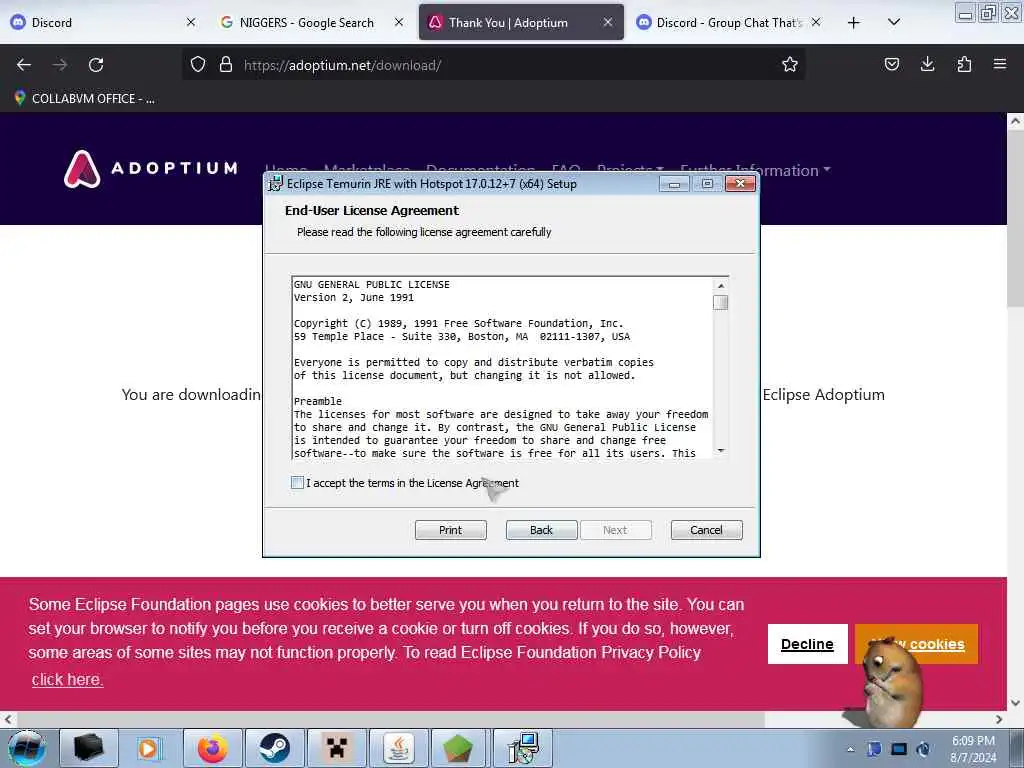Switch to the first Discord tab

coord(104,22)
